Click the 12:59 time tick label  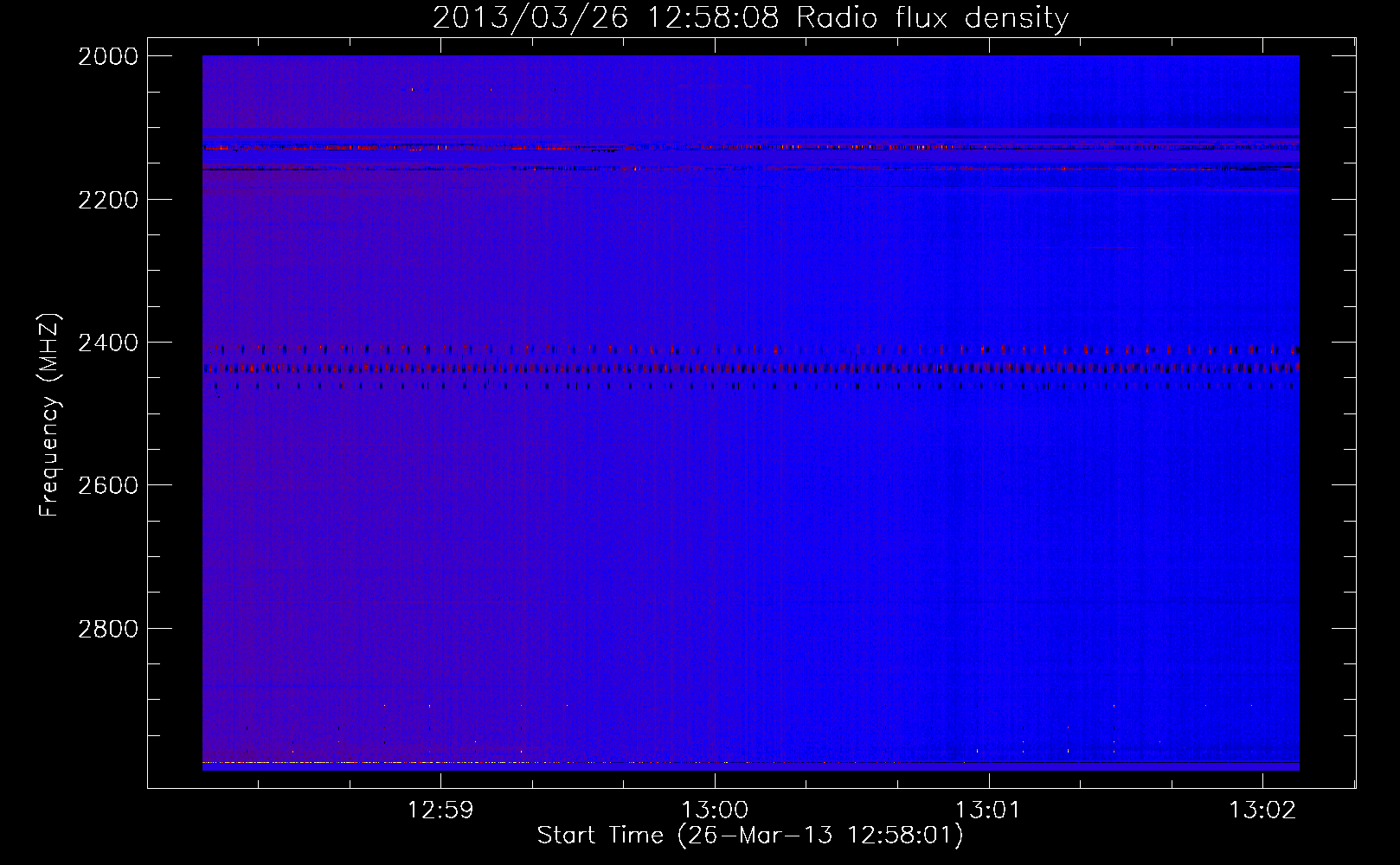coord(440,810)
